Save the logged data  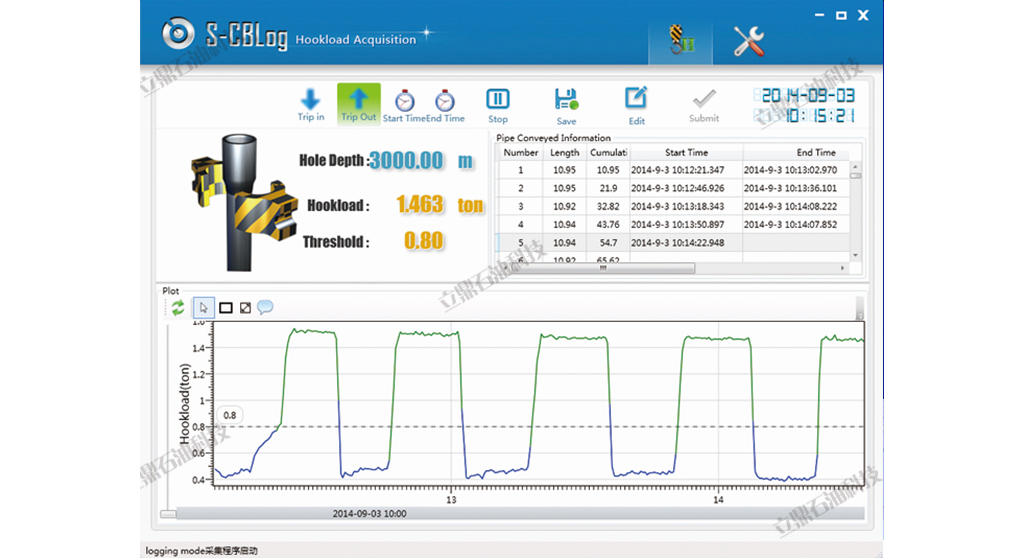pyautogui.click(x=566, y=100)
